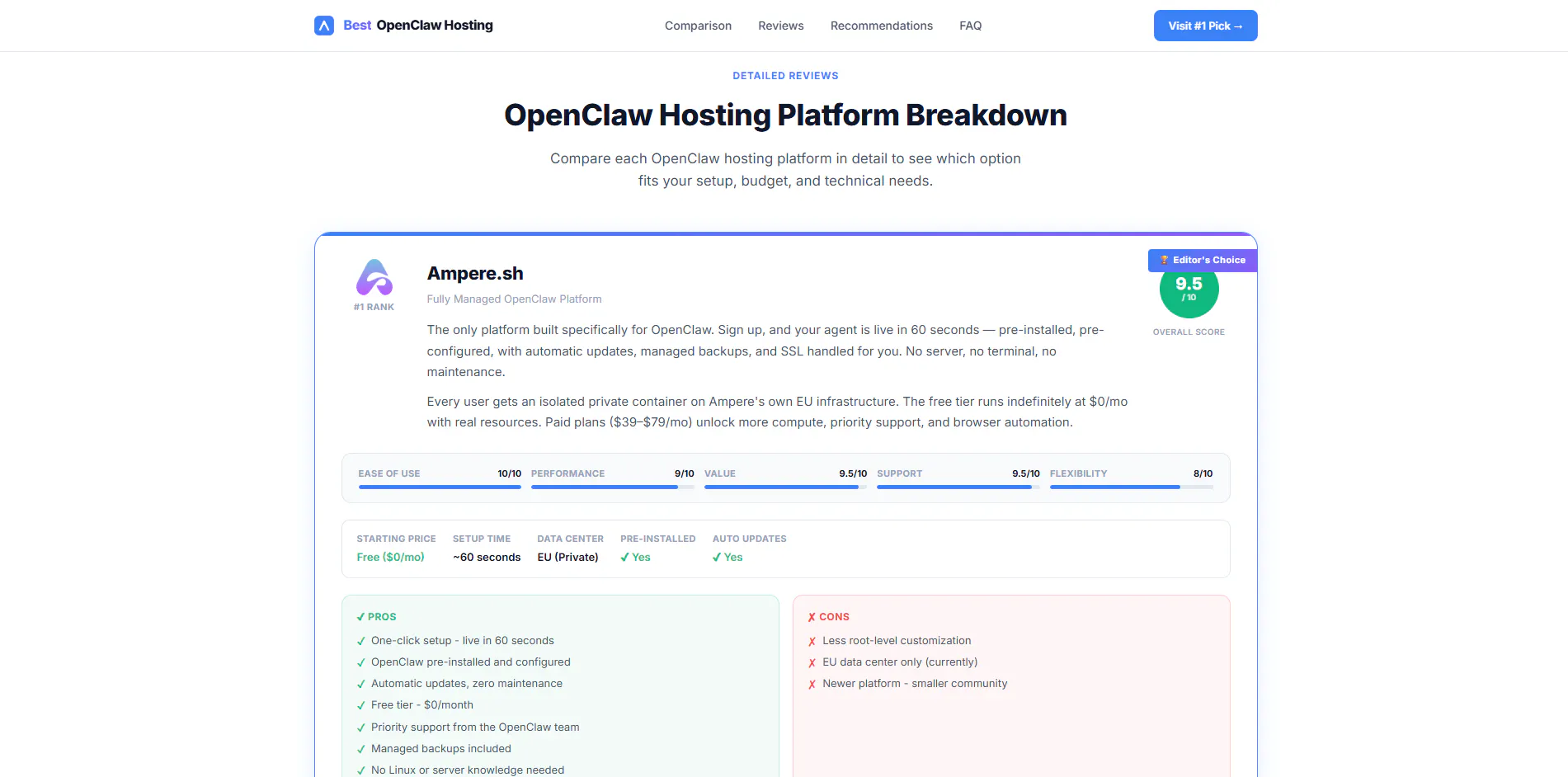
Task: Click checkmark beside OpenClaw pre-installed item
Action: [x=360, y=662]
